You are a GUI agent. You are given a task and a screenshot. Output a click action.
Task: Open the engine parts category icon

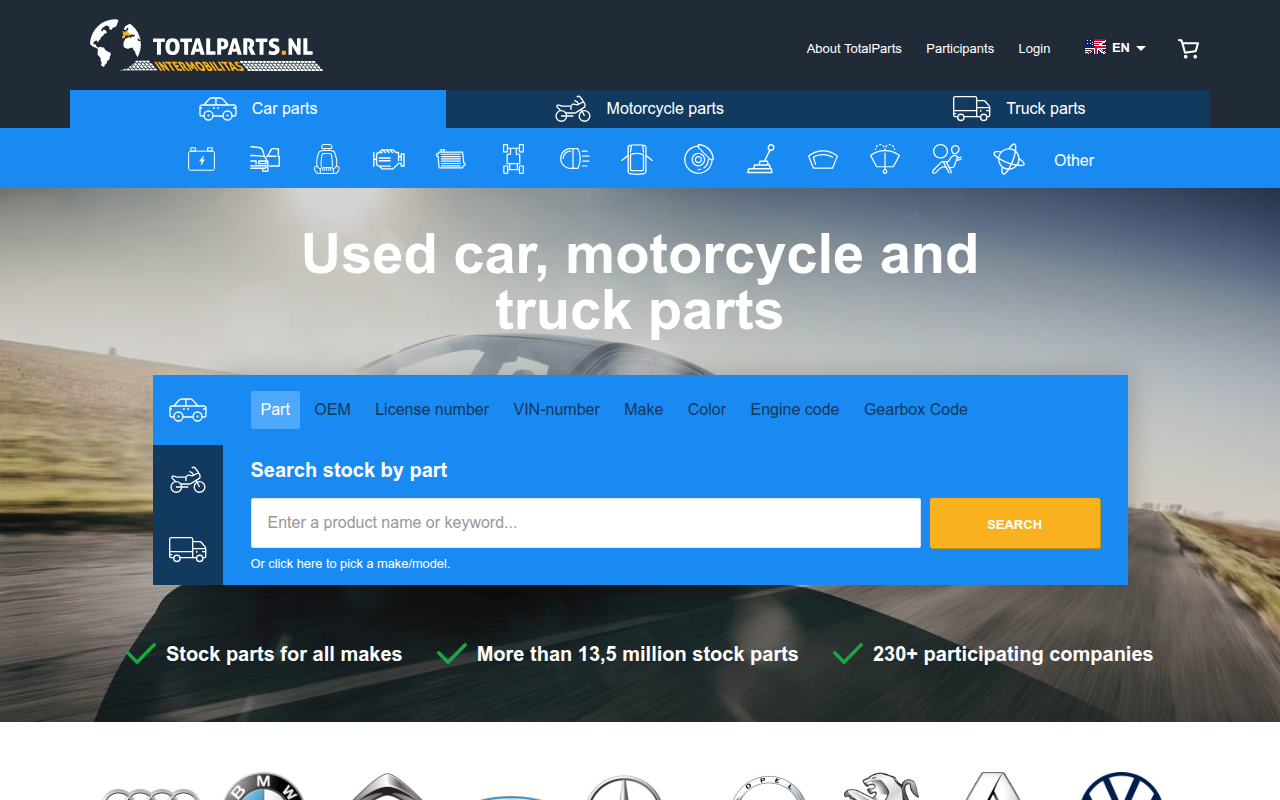click(389, 159)
